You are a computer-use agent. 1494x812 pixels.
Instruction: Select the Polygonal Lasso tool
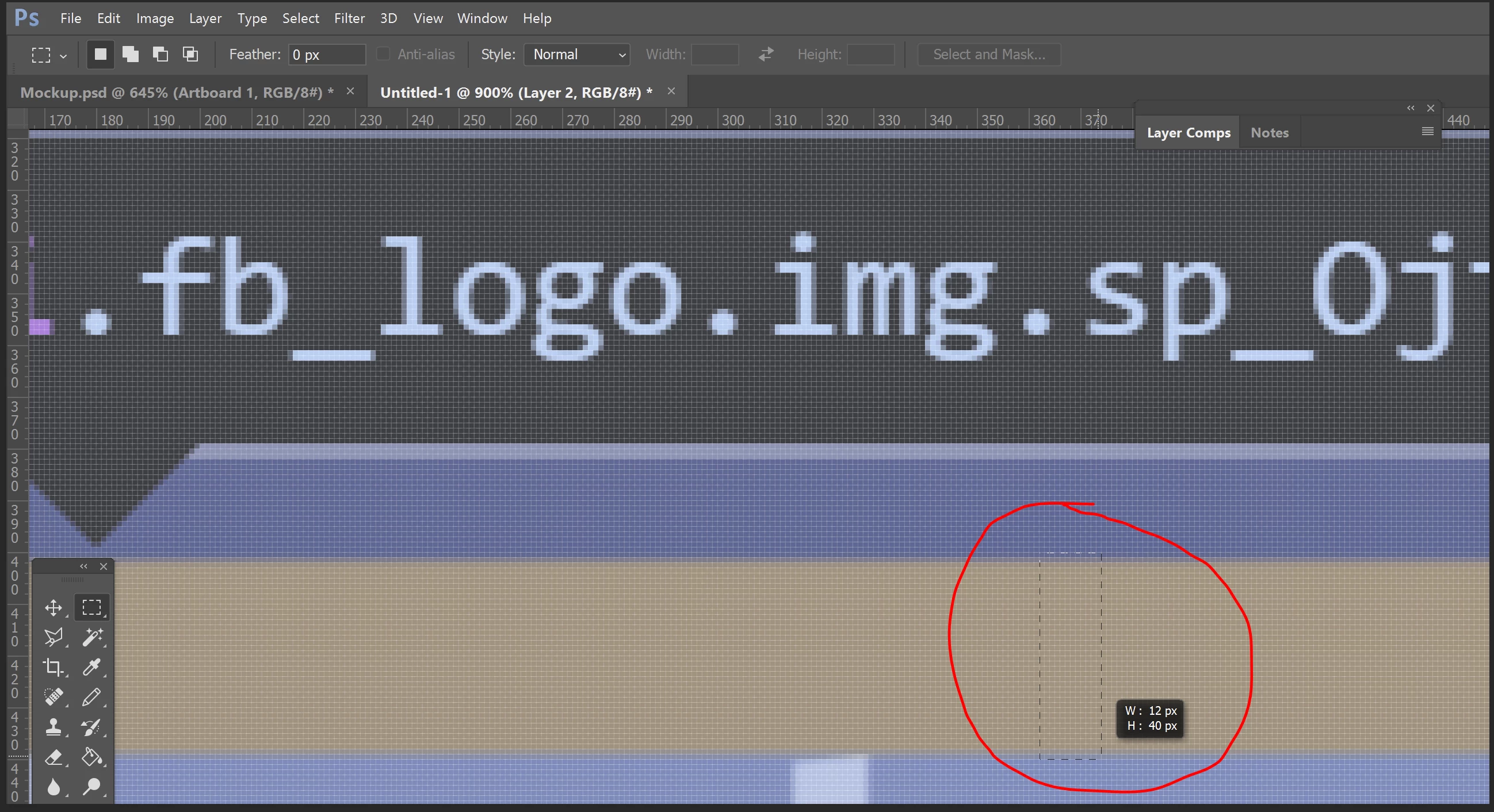click(54, 637)
